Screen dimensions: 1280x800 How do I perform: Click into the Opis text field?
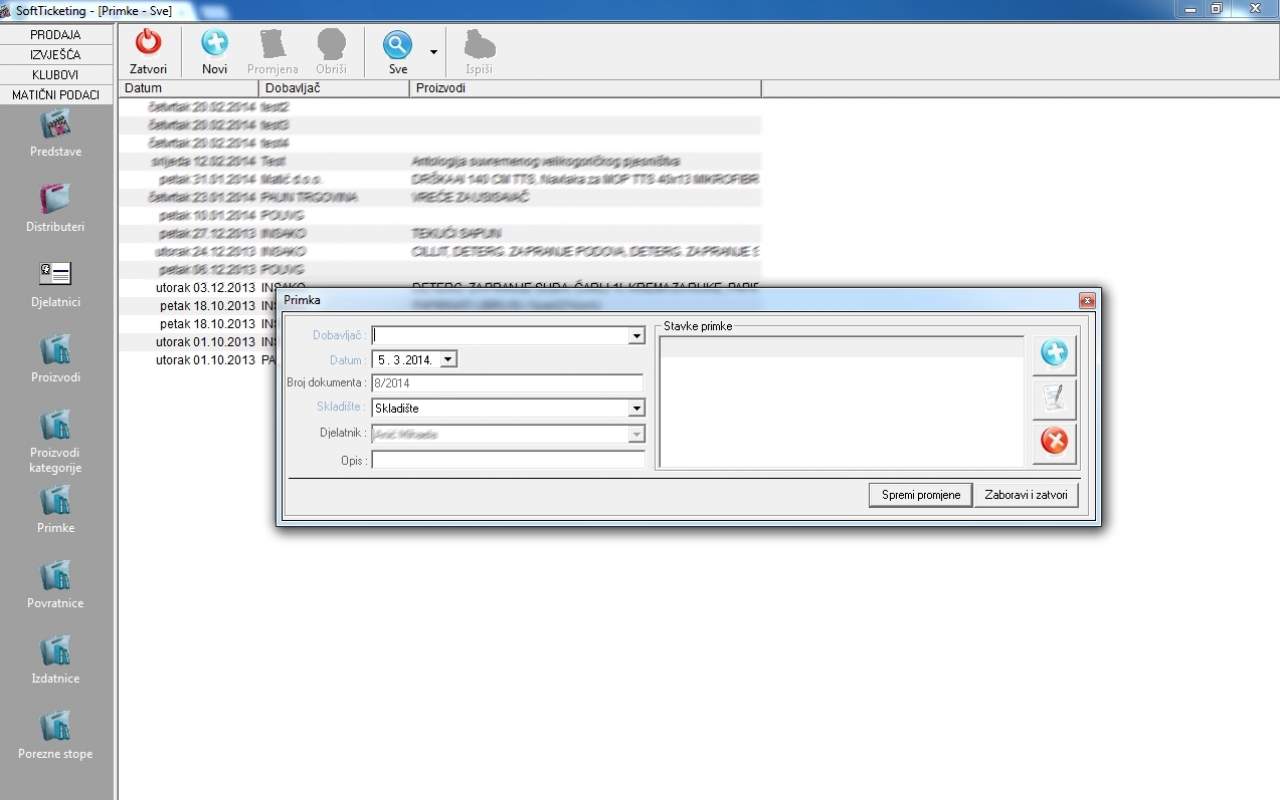[x=508, y=461]
